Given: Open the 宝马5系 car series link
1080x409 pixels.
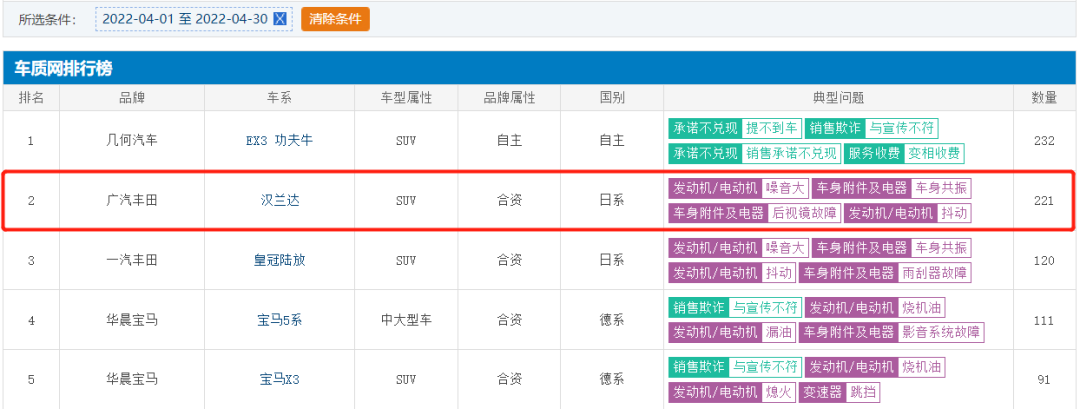Looking at the screenshot, I should click(x=280, y=320).
